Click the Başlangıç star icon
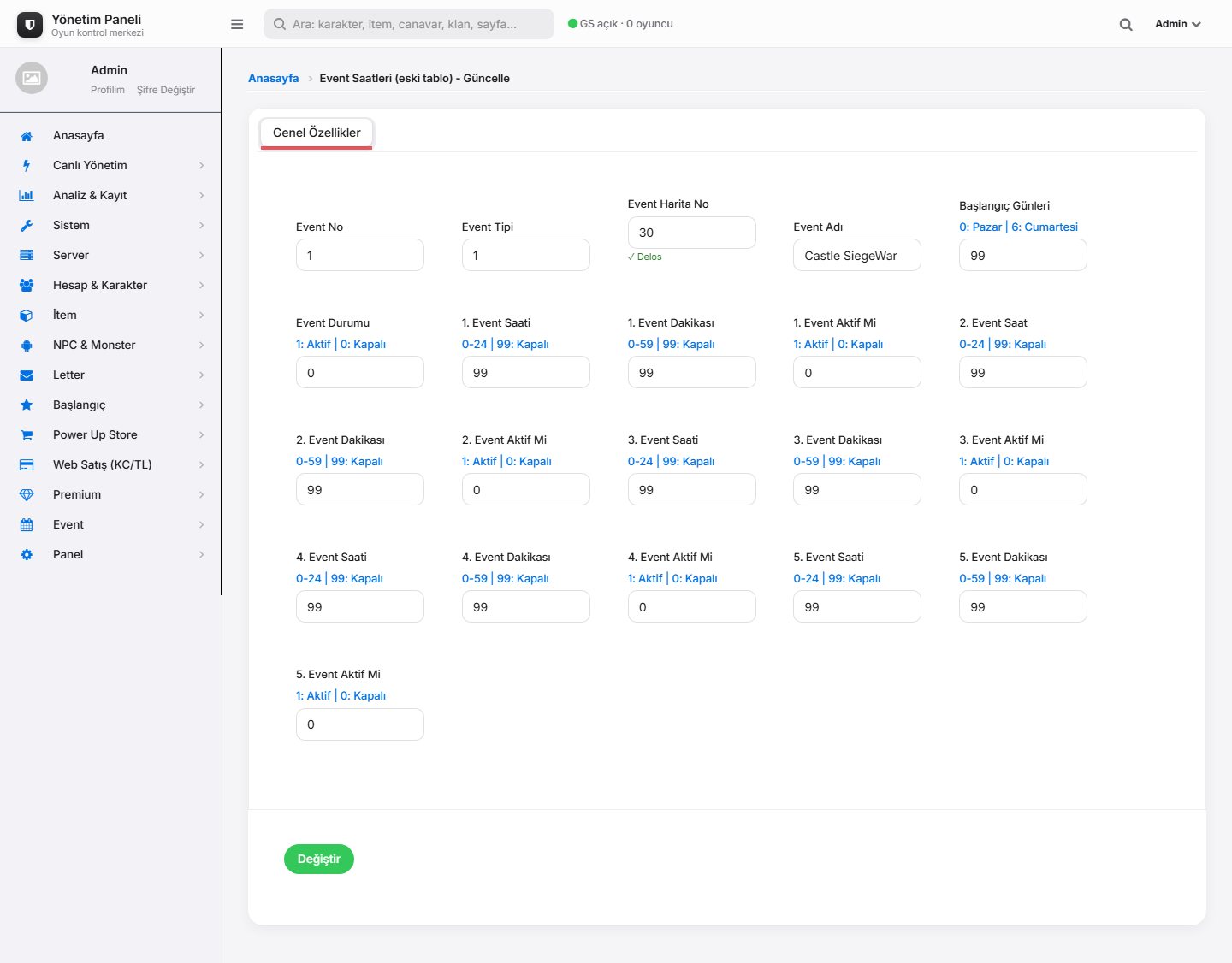 pos(27,405)
